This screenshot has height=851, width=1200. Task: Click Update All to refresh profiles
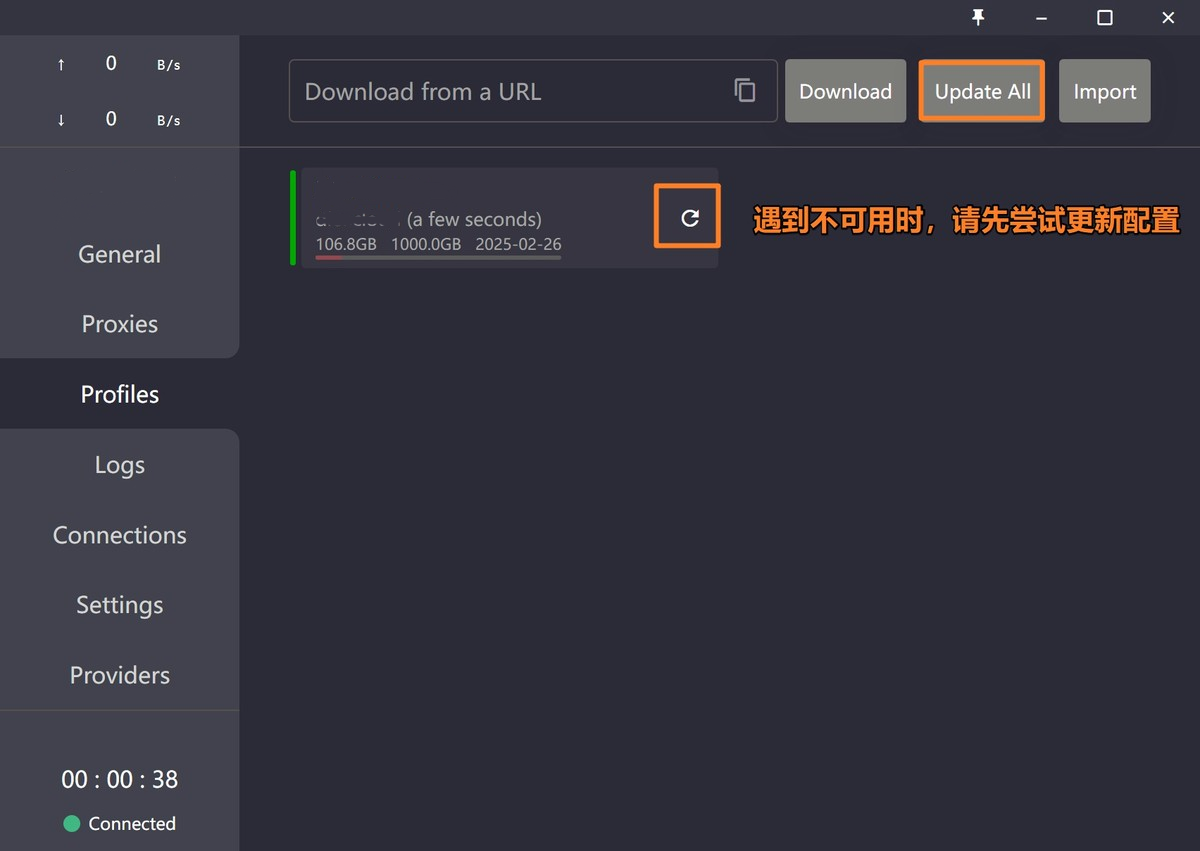[981, 90]
